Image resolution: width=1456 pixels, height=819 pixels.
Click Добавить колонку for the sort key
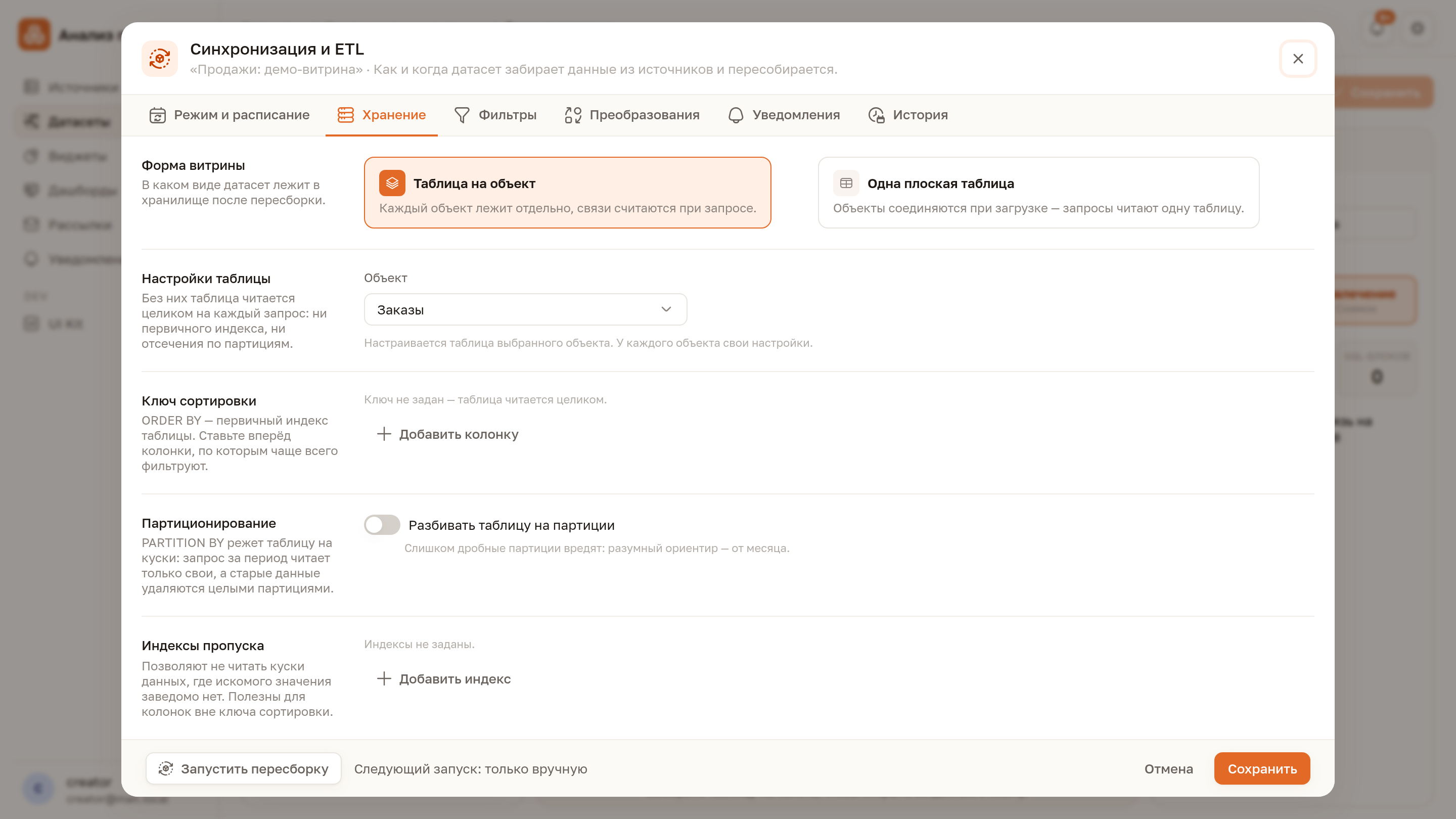[447, 434]
